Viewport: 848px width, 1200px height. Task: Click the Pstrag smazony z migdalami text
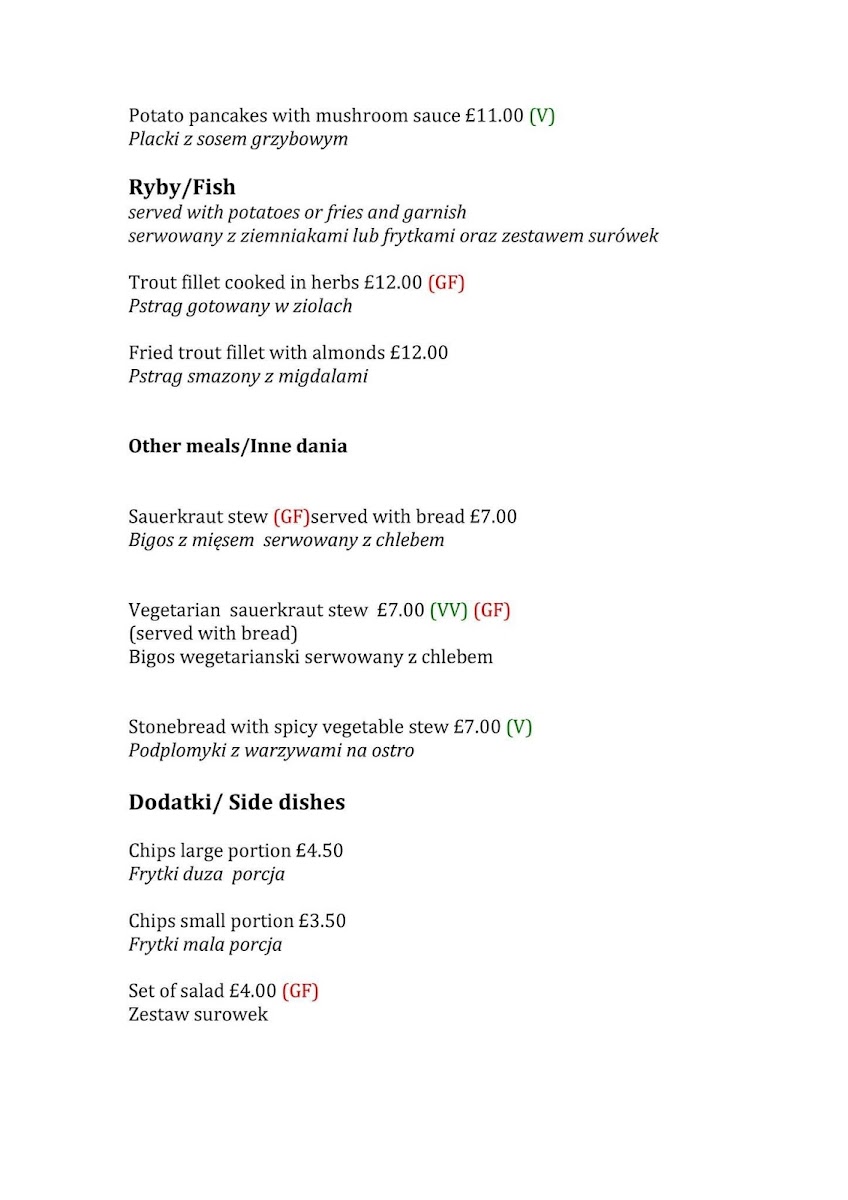[x=248, y=377]
